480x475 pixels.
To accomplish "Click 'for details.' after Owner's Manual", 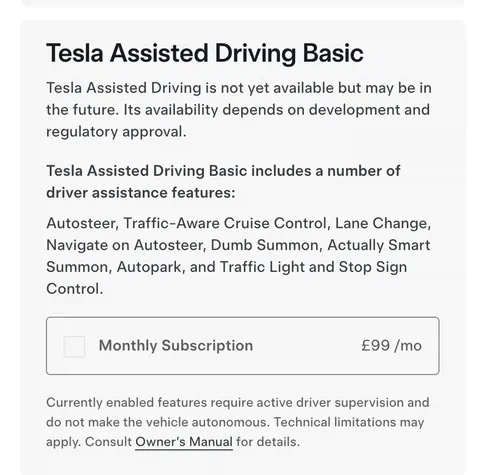I will click(268, 442).
